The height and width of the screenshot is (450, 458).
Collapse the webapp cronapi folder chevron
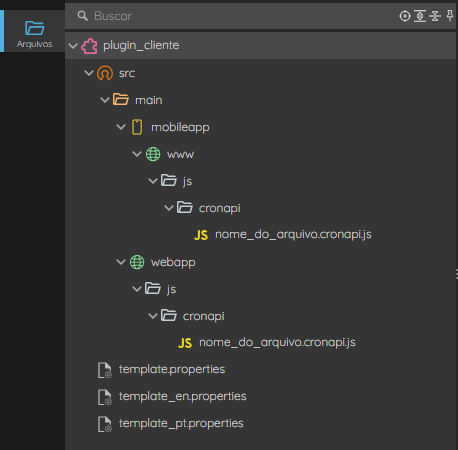(x=153, y=316)
